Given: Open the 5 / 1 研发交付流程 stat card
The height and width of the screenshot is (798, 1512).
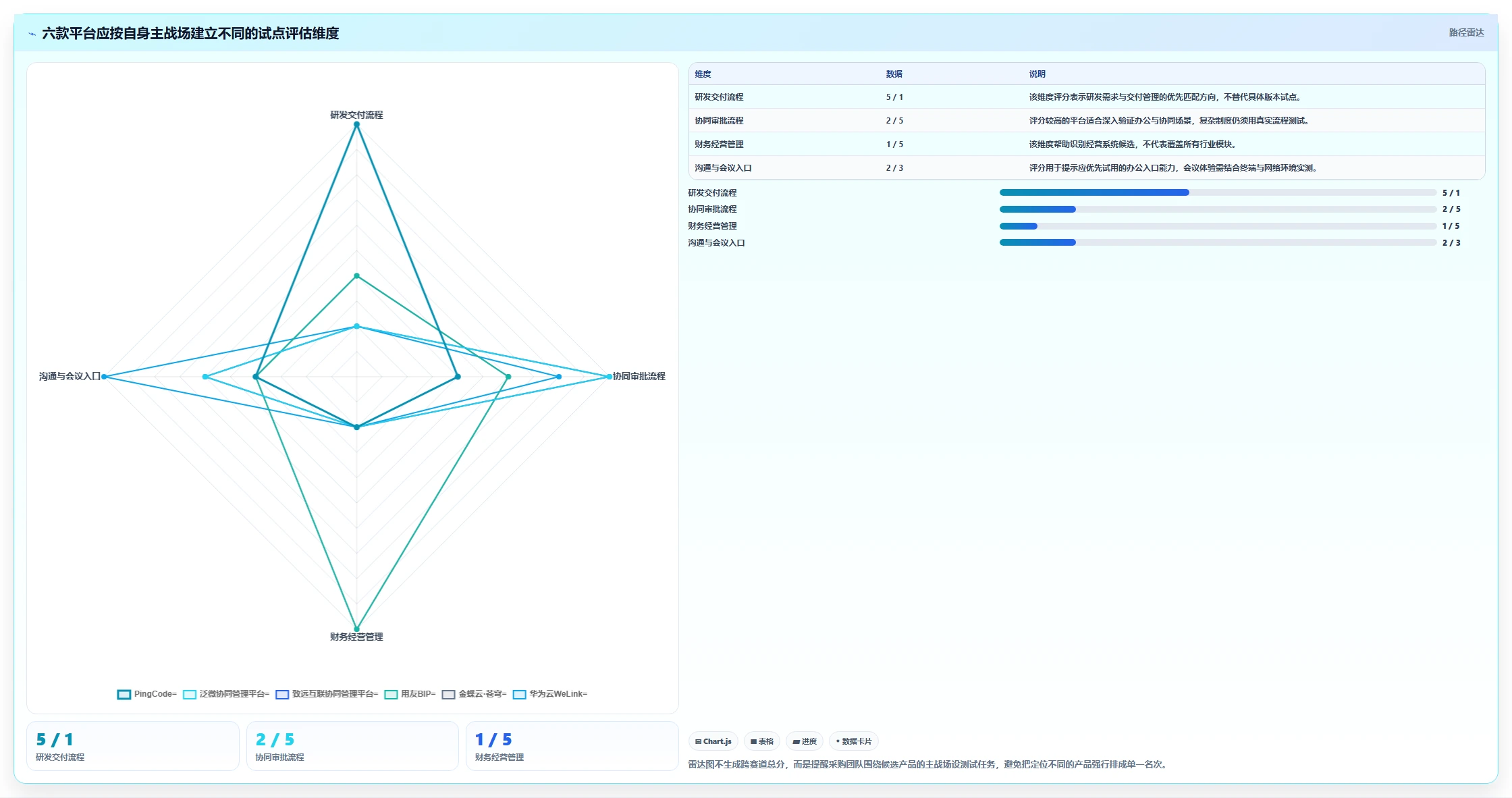Looking at the screenshot, I should pyautogui.click(x=133, y=746).
